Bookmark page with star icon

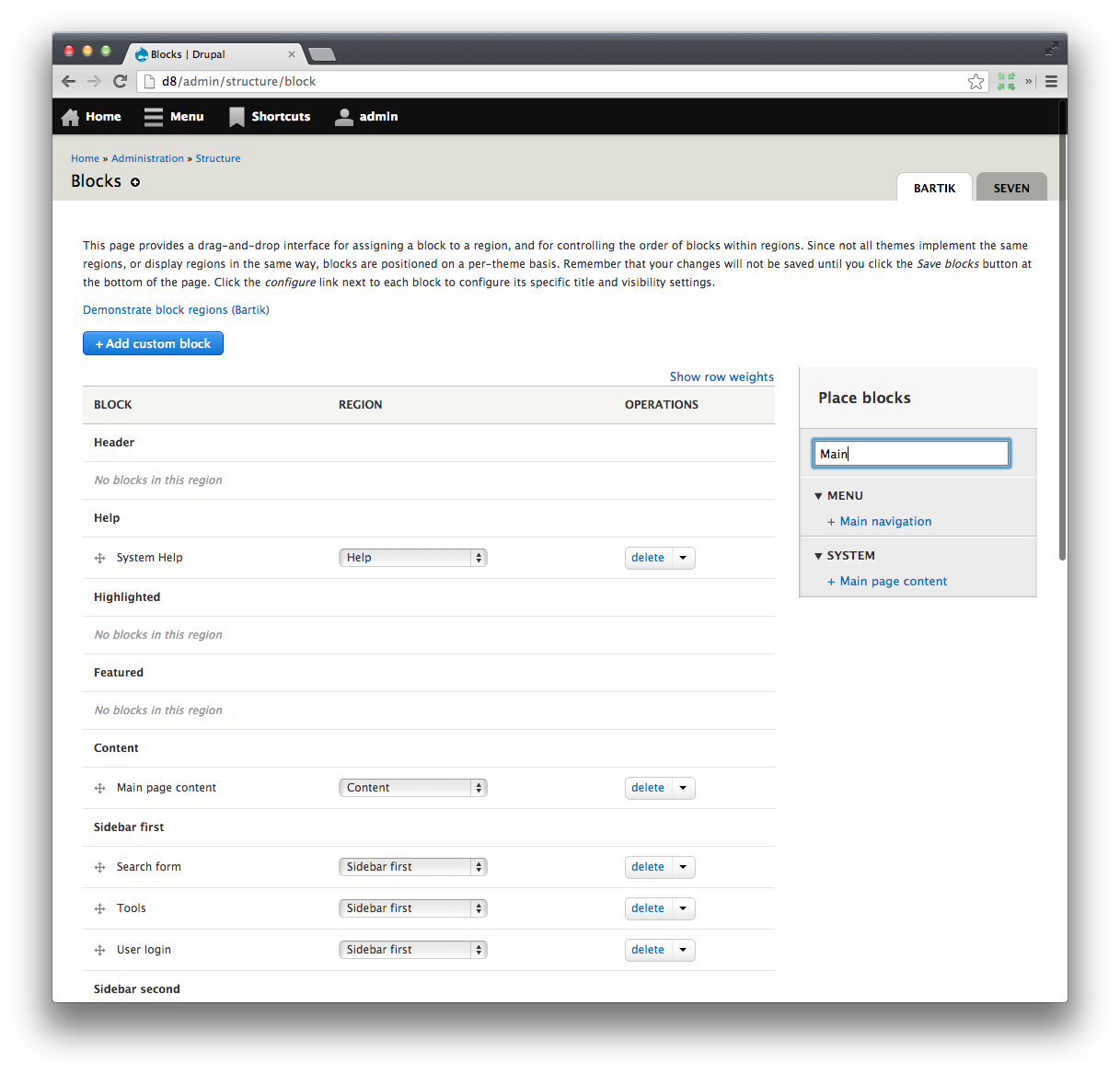[x=976, y=82]
